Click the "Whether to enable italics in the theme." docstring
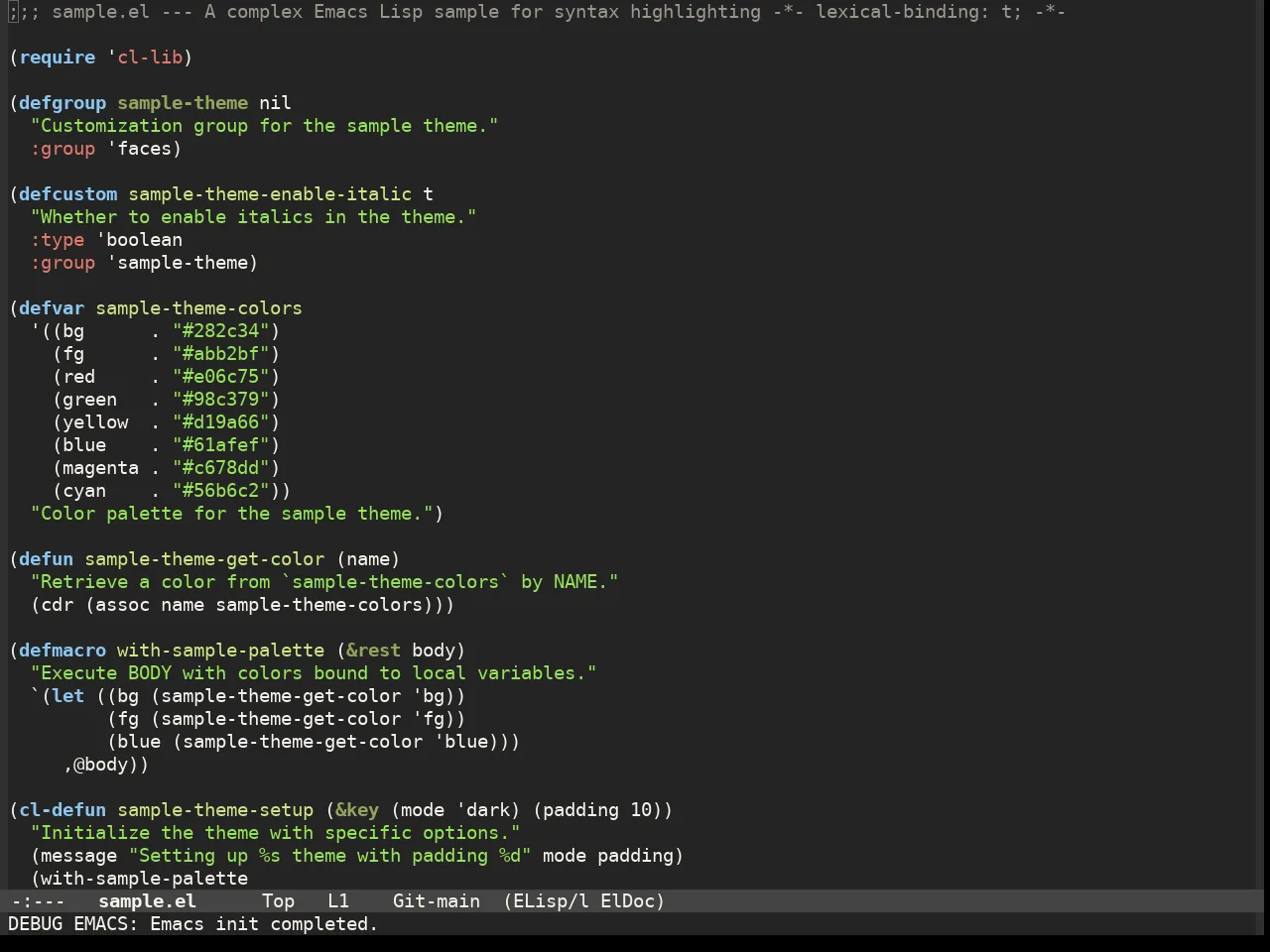 (x=254, y=217)
